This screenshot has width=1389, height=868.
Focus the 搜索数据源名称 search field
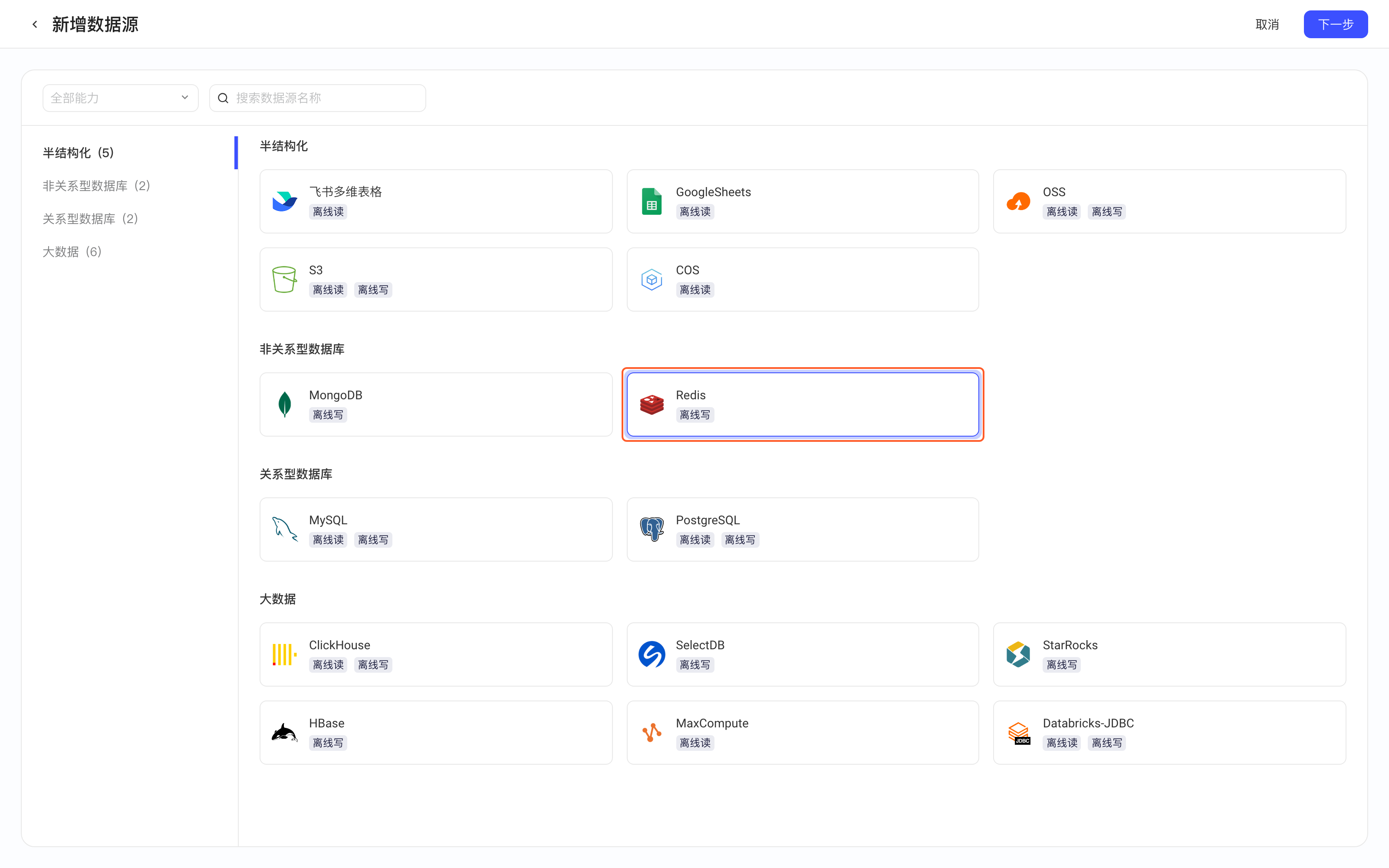317,98
